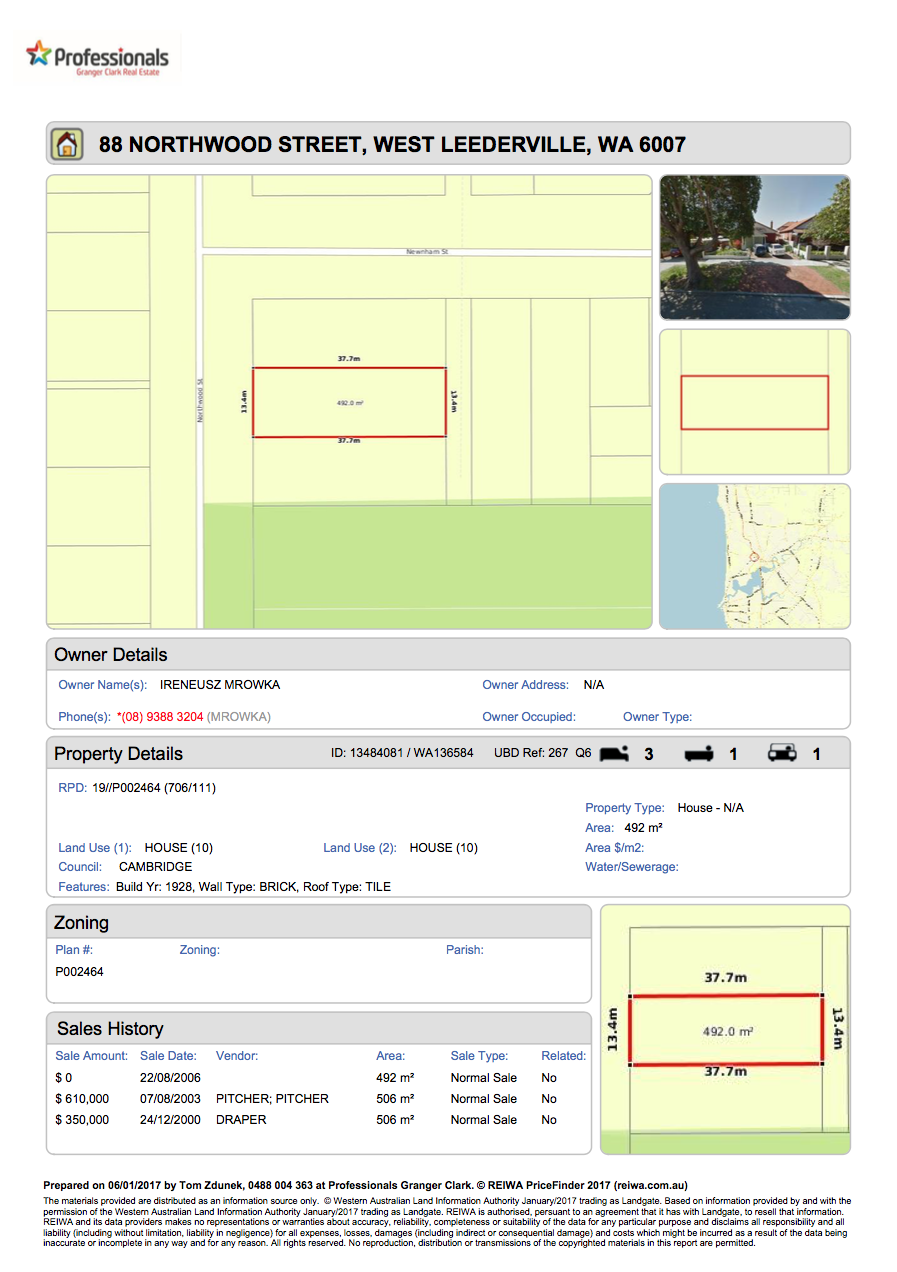This screenshot has width=897, height=1272.
Task: Click the Owner Name(s) label
Action: (103, 685)
